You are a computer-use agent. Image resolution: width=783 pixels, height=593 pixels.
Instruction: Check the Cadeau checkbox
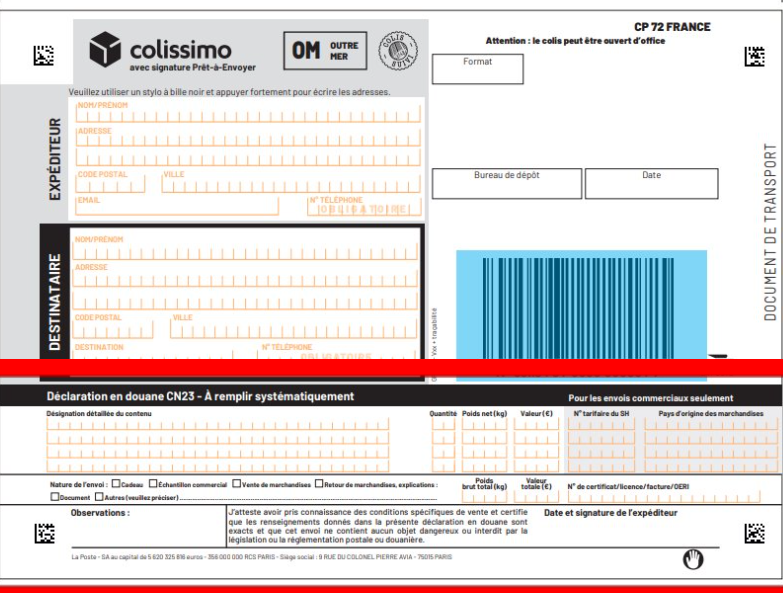(x=116, y=484)
